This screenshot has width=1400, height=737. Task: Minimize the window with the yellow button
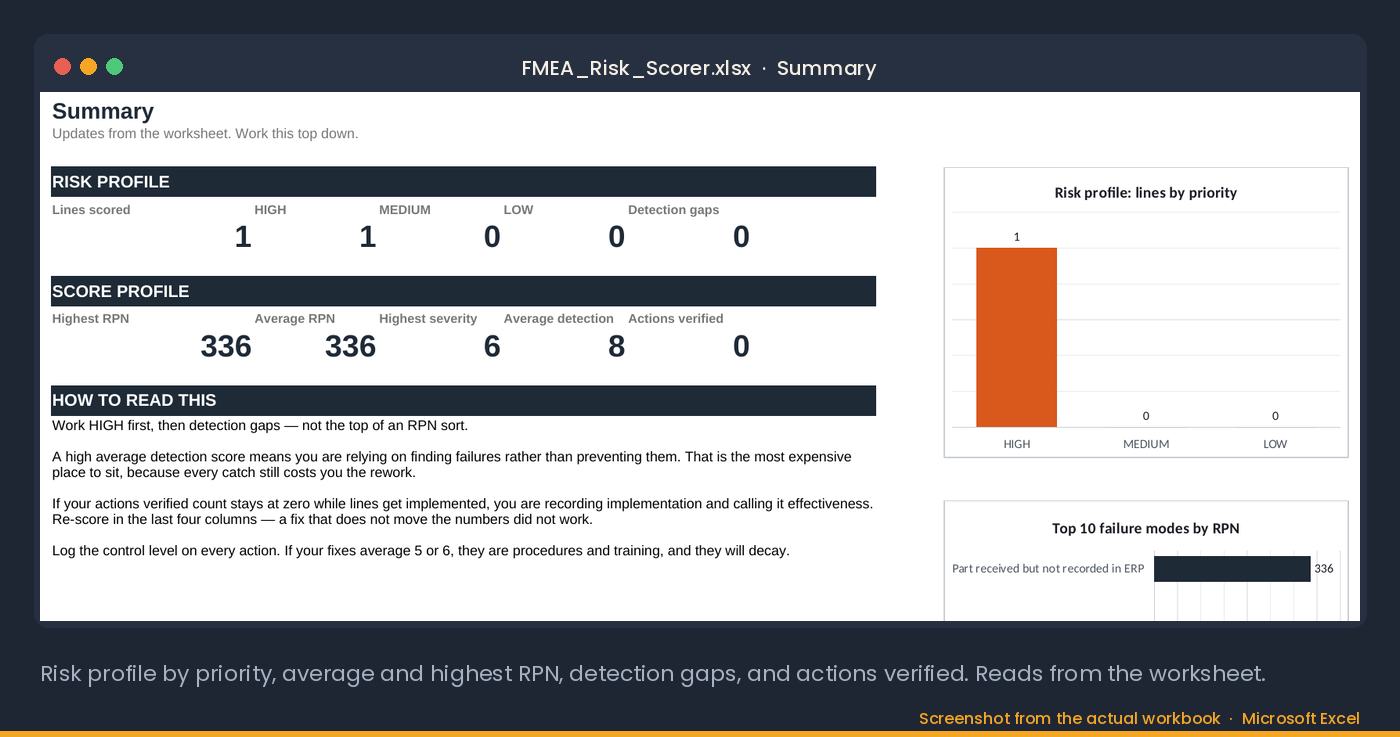(88, 67)
